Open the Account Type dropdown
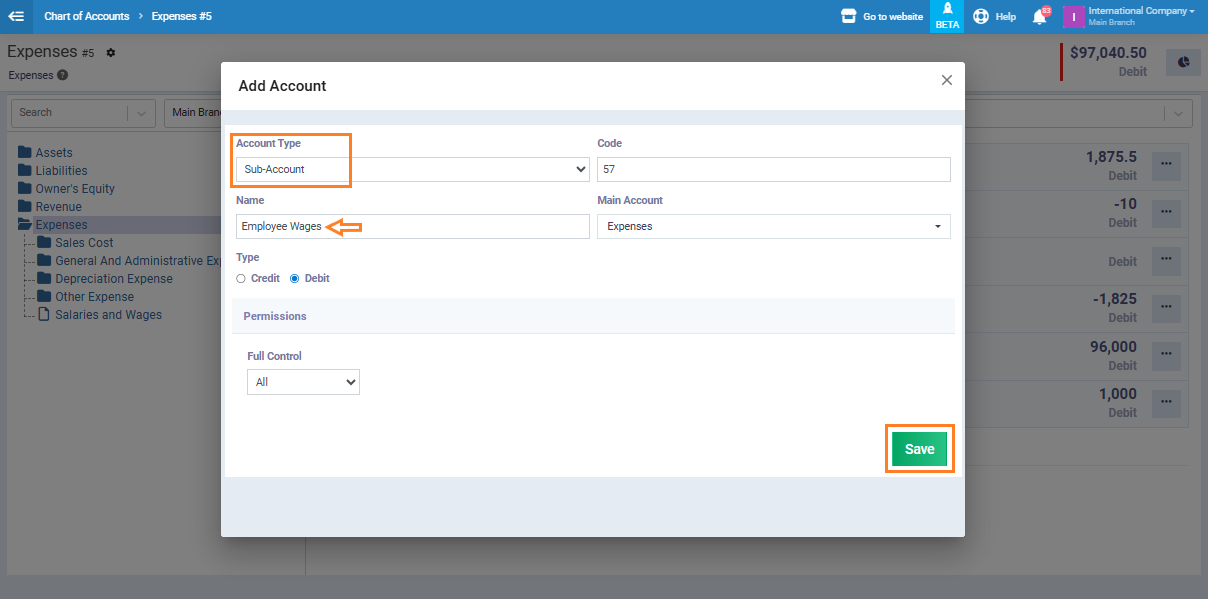 click(413, 170)
